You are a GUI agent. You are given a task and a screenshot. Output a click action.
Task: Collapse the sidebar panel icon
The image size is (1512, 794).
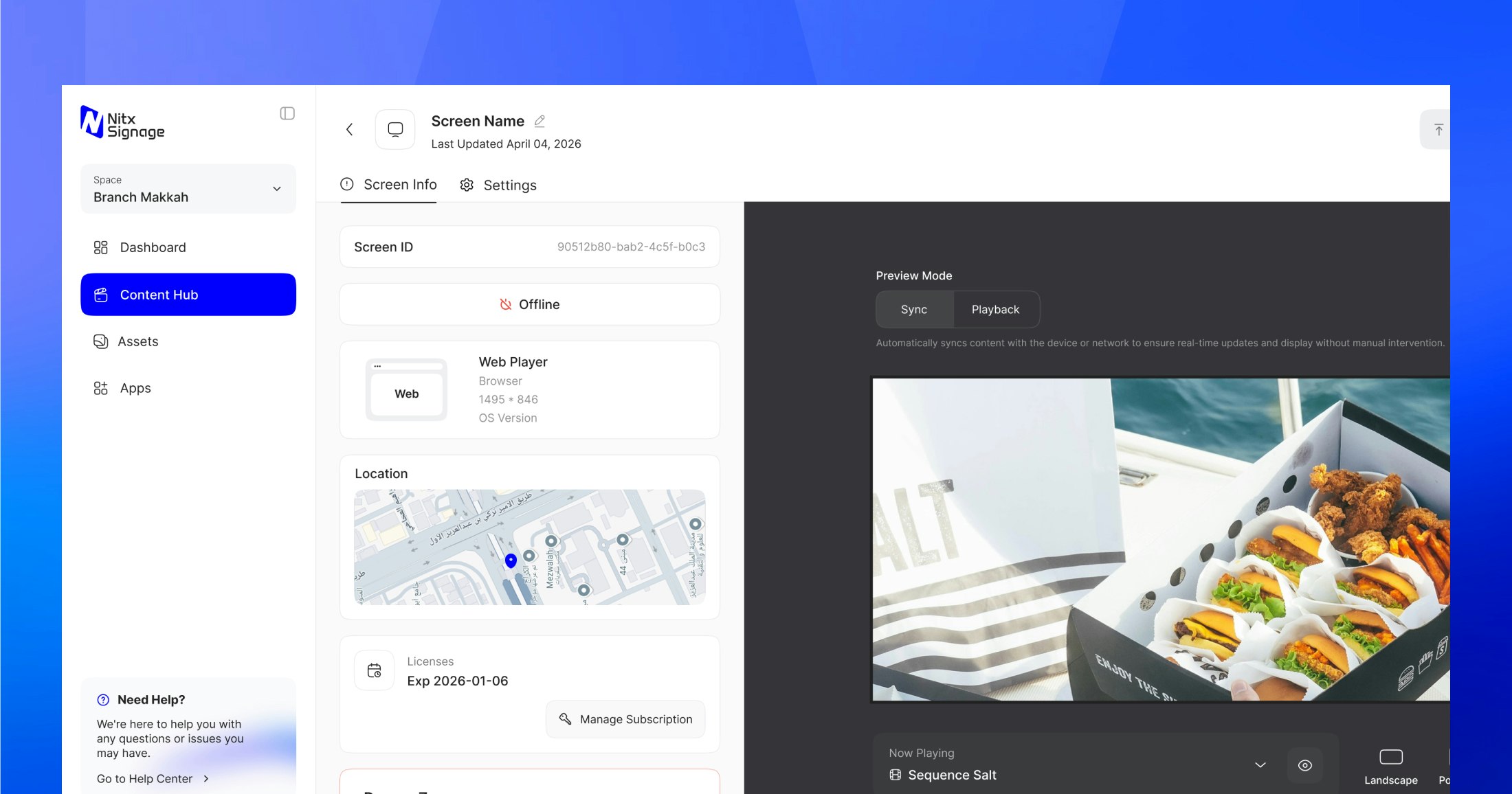click(x=287, y=113)
